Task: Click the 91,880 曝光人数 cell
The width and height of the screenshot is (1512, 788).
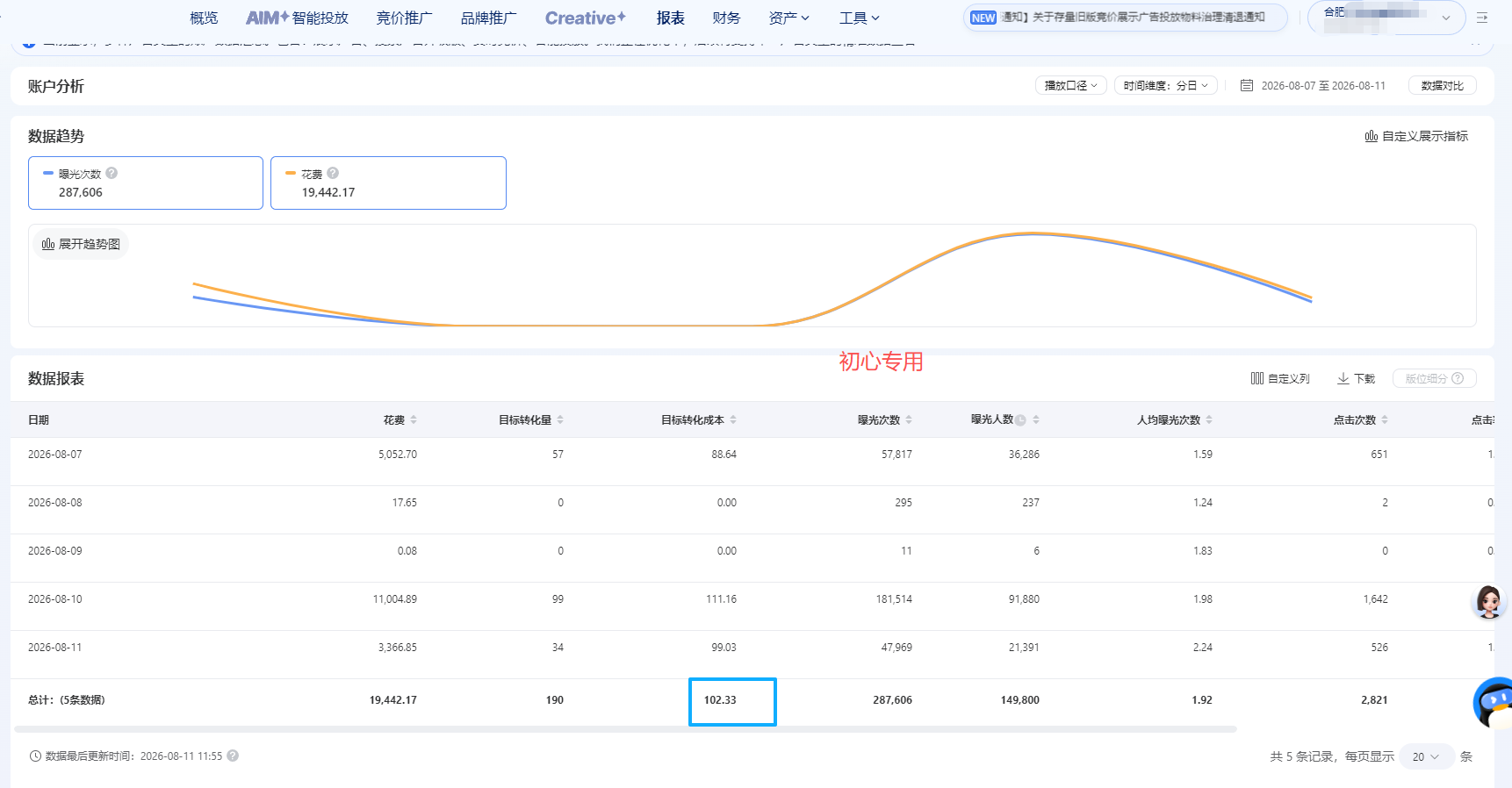Action: [1024, 598]
